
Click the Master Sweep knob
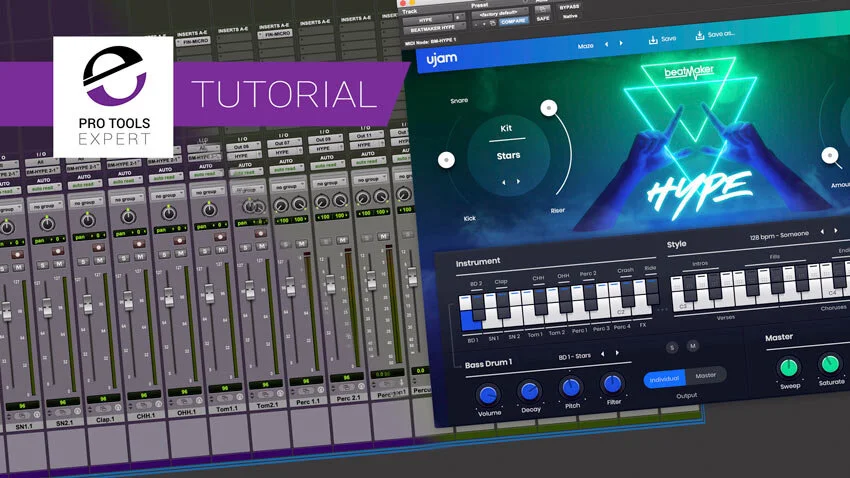[789, 368]
